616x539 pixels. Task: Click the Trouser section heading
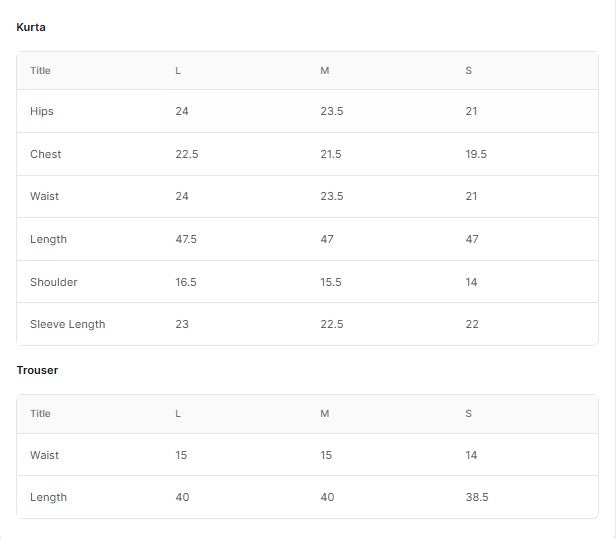click(37, 370)
